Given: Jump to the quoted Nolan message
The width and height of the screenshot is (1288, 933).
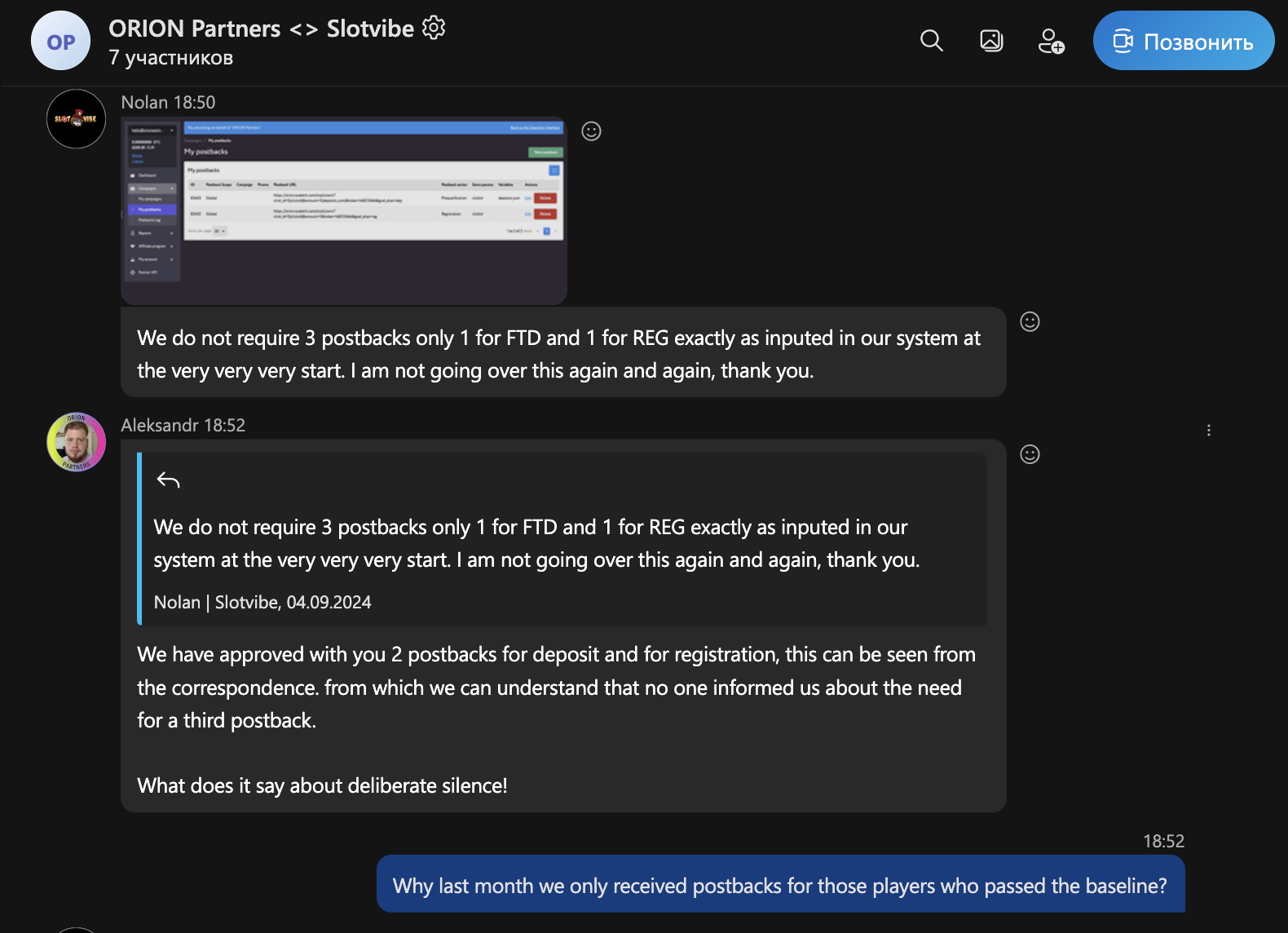Looking at the screenshot, I should 562,539.
